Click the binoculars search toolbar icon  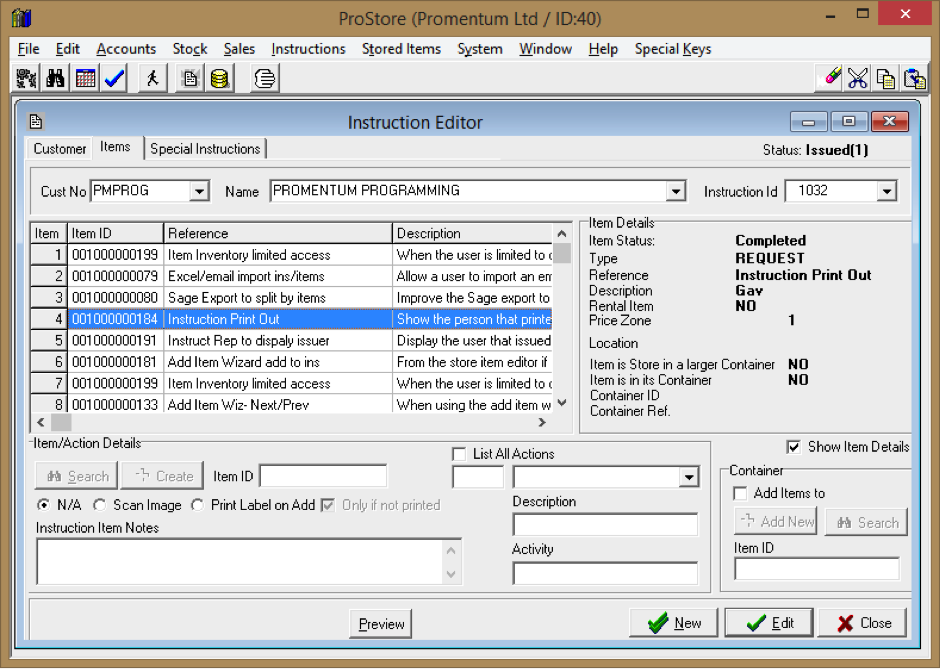point(55,78)
